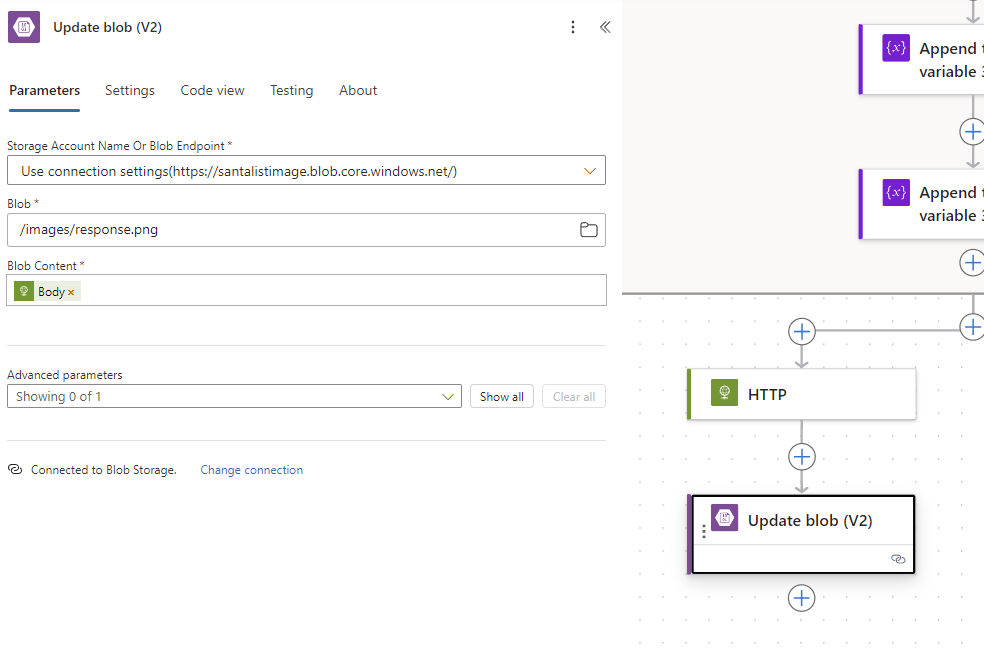Click the Change connection link
The image size is (984, 658).
click(x=251, y=470)
